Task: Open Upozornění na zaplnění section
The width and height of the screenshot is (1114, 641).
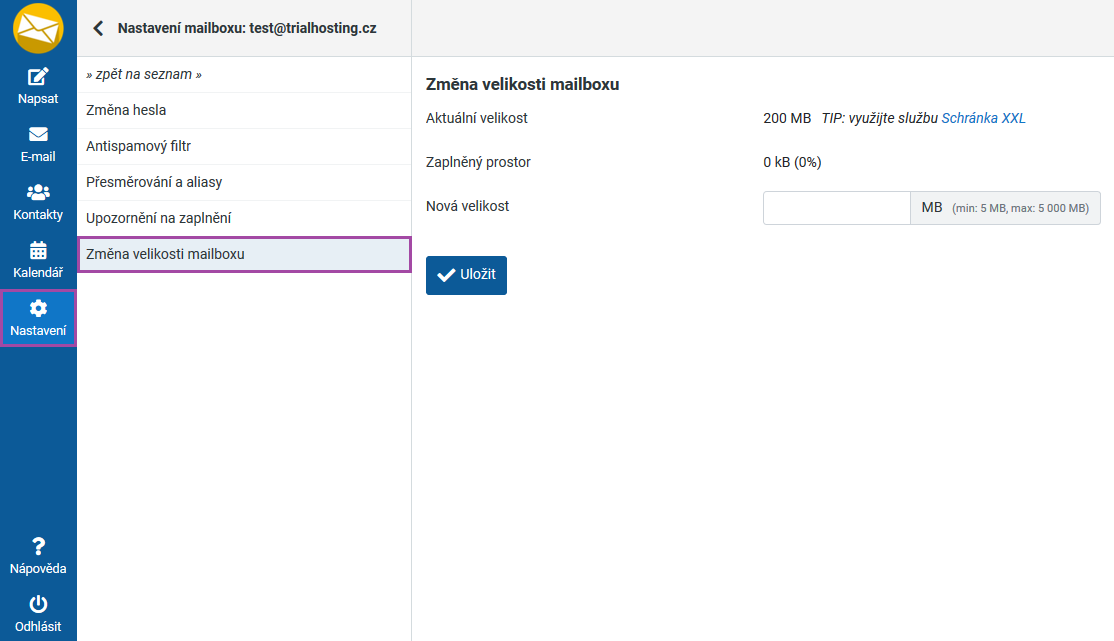Action: pos(159,218)
